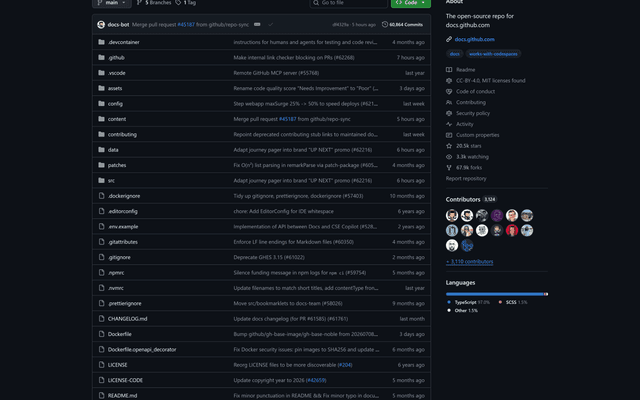Click the Activity pulse icon
Viewport: 640px width, 400px height.
[449, 124]
